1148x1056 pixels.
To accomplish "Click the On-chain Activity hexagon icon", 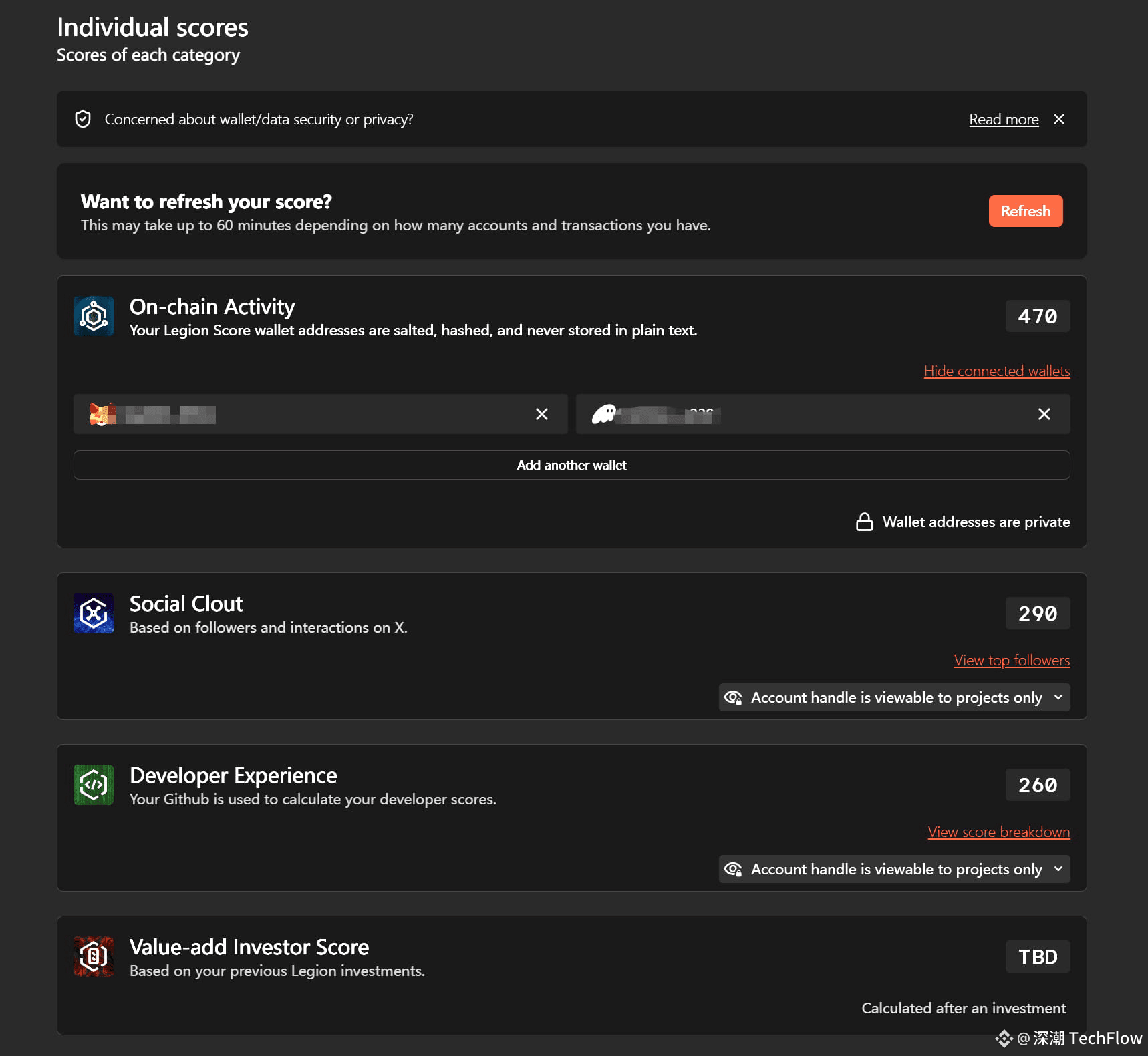I will pos(94,316).
